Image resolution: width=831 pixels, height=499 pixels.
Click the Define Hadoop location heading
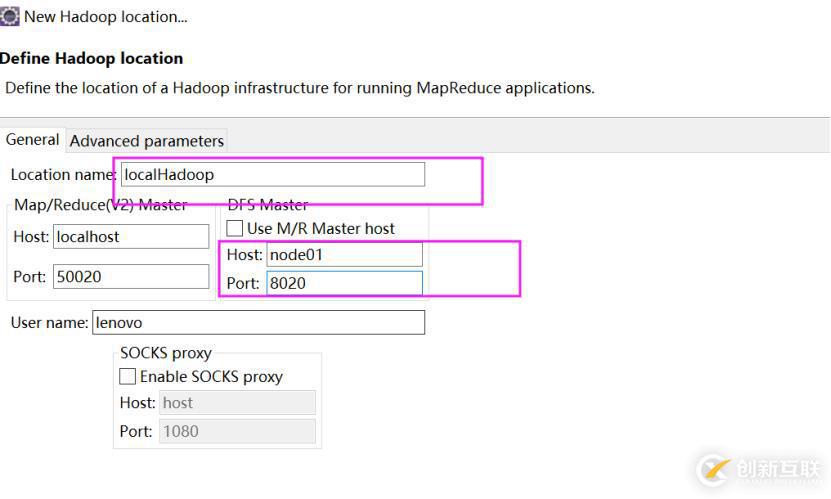(92, 58)
